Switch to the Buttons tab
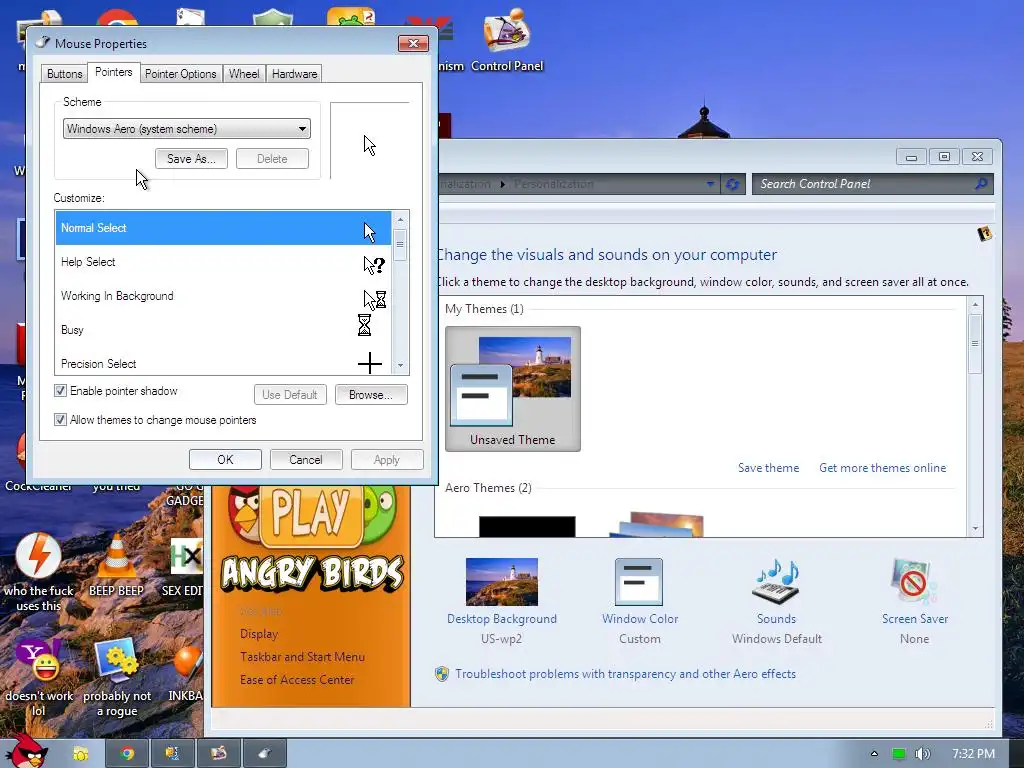The width and height of the screenshot is (1024, 768). [x=65, y=74]
